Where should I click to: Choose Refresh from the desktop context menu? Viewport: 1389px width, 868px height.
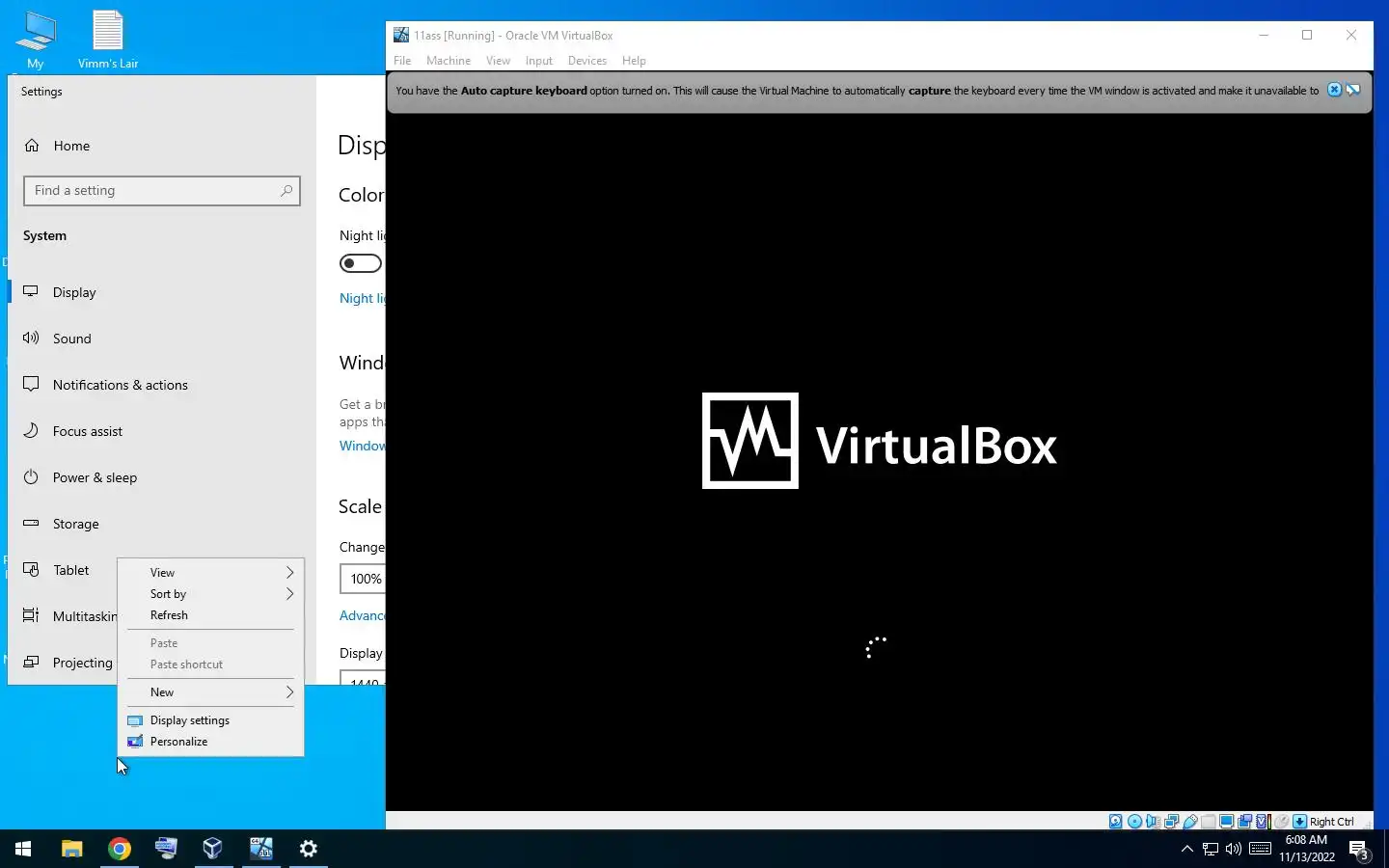tap(210, 615)
